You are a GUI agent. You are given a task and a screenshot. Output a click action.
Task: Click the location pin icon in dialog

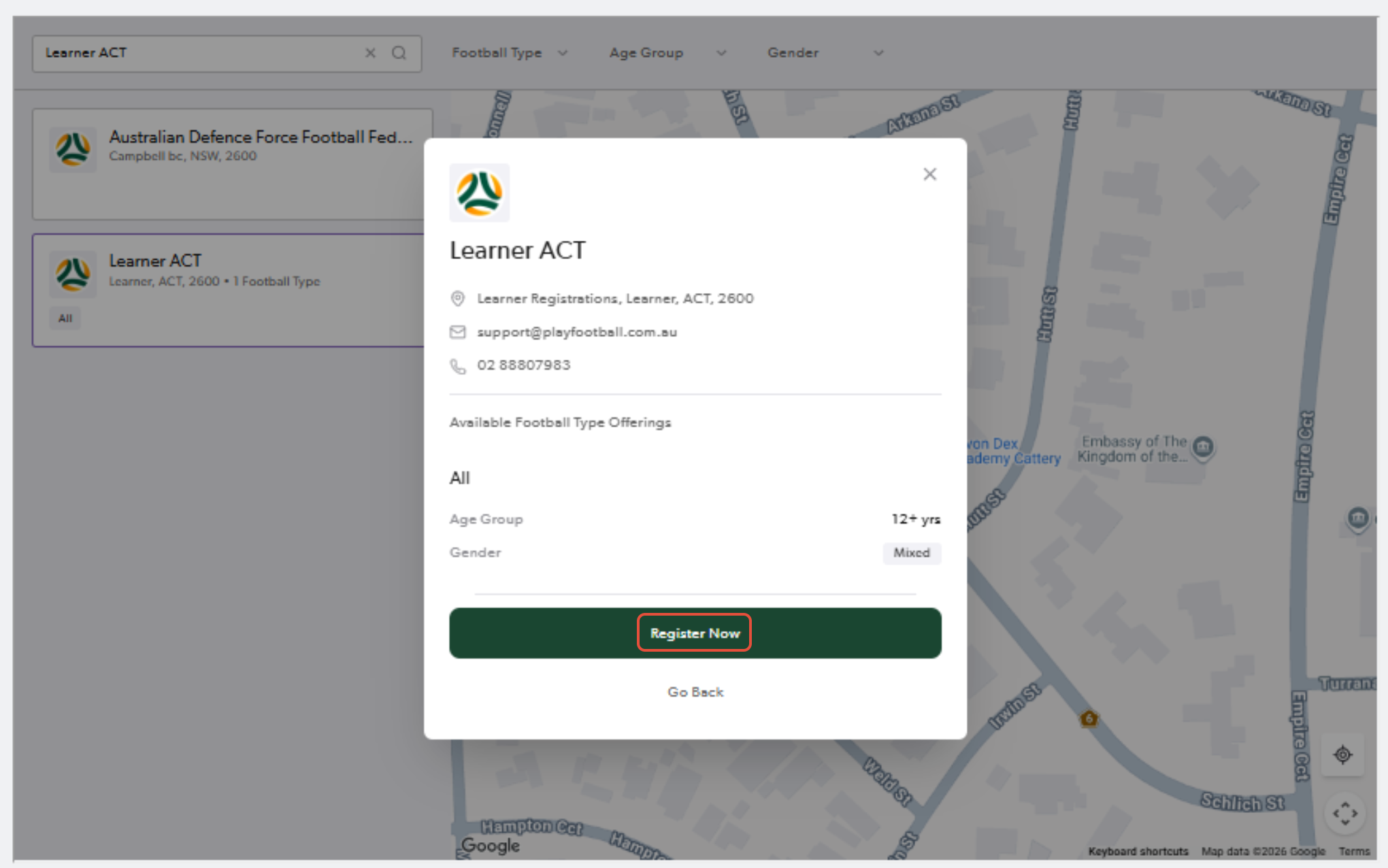[458, 299]
